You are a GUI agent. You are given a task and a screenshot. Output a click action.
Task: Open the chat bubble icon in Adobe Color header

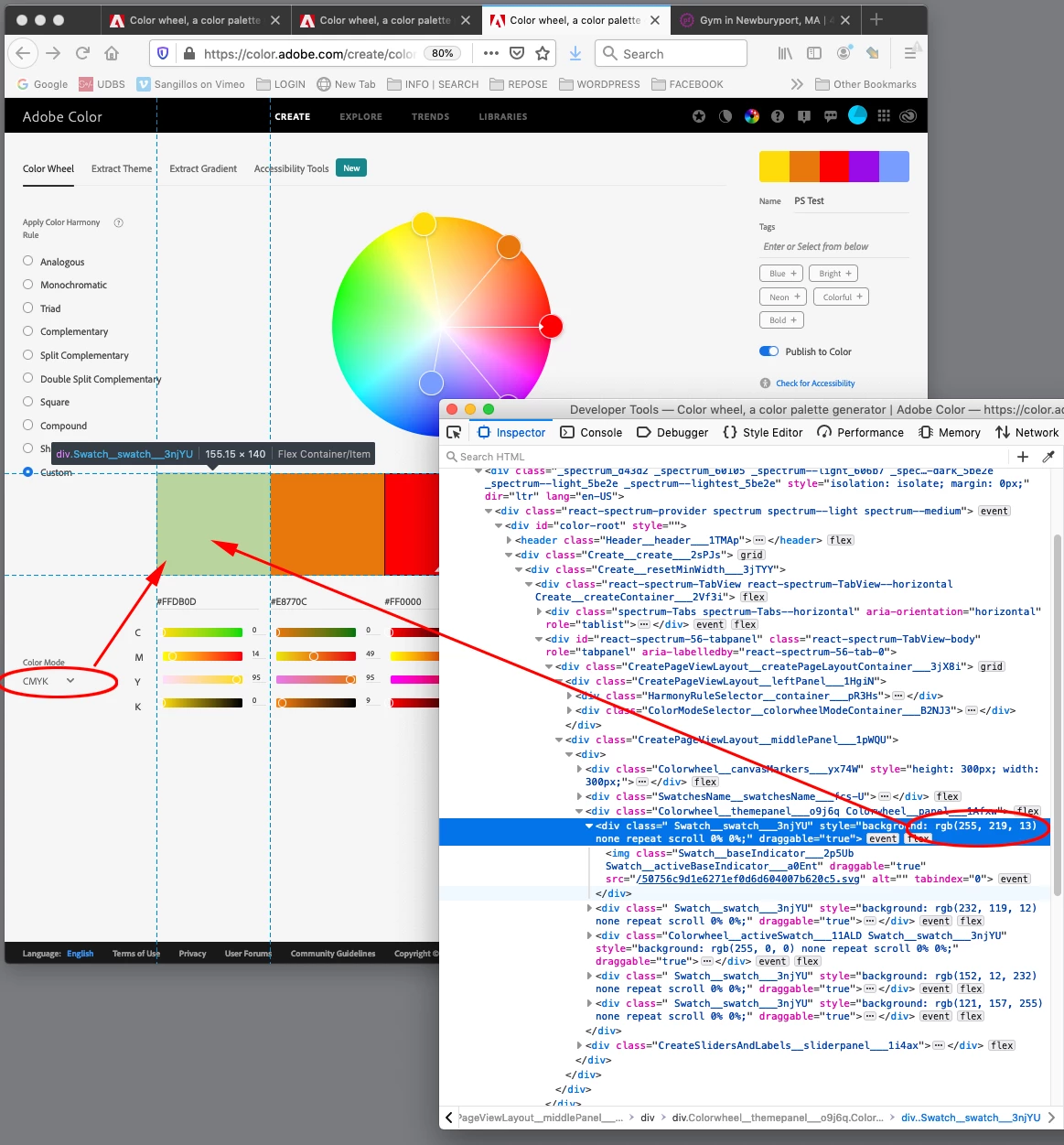[831, 116]
